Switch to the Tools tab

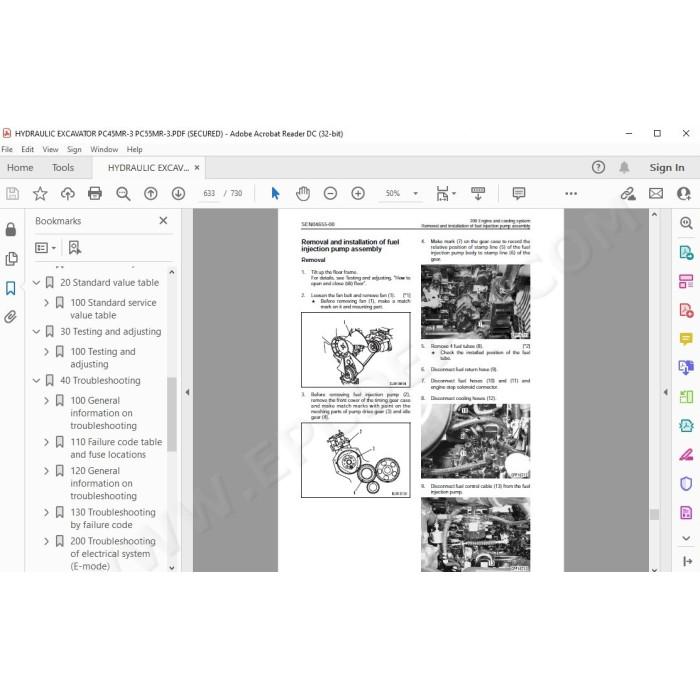coord(62,167)
